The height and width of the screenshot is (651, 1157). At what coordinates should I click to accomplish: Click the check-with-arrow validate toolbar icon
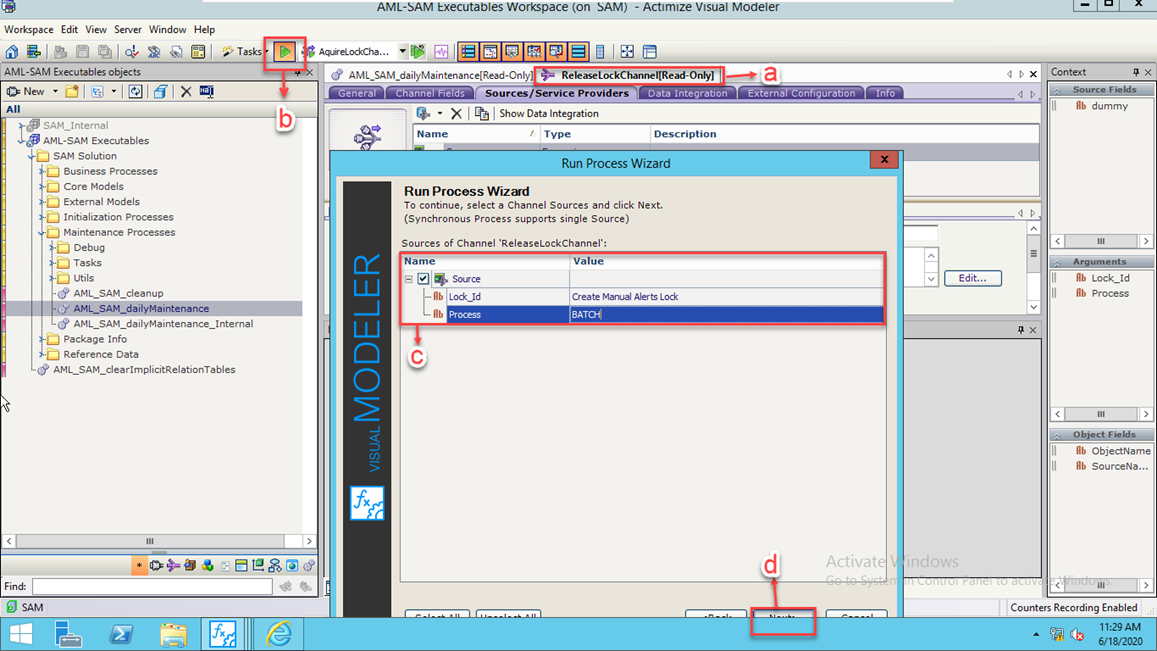(x=131, y=52)
